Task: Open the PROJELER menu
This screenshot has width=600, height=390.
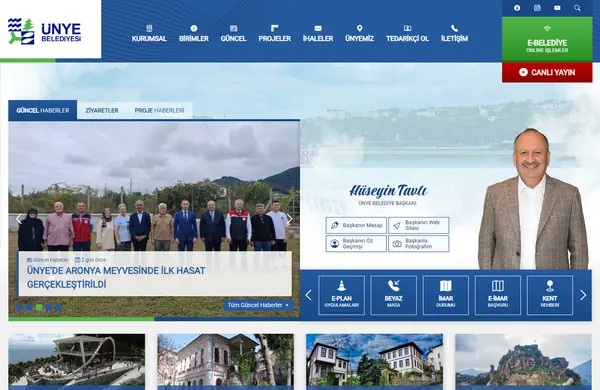Action: (274, 34)
